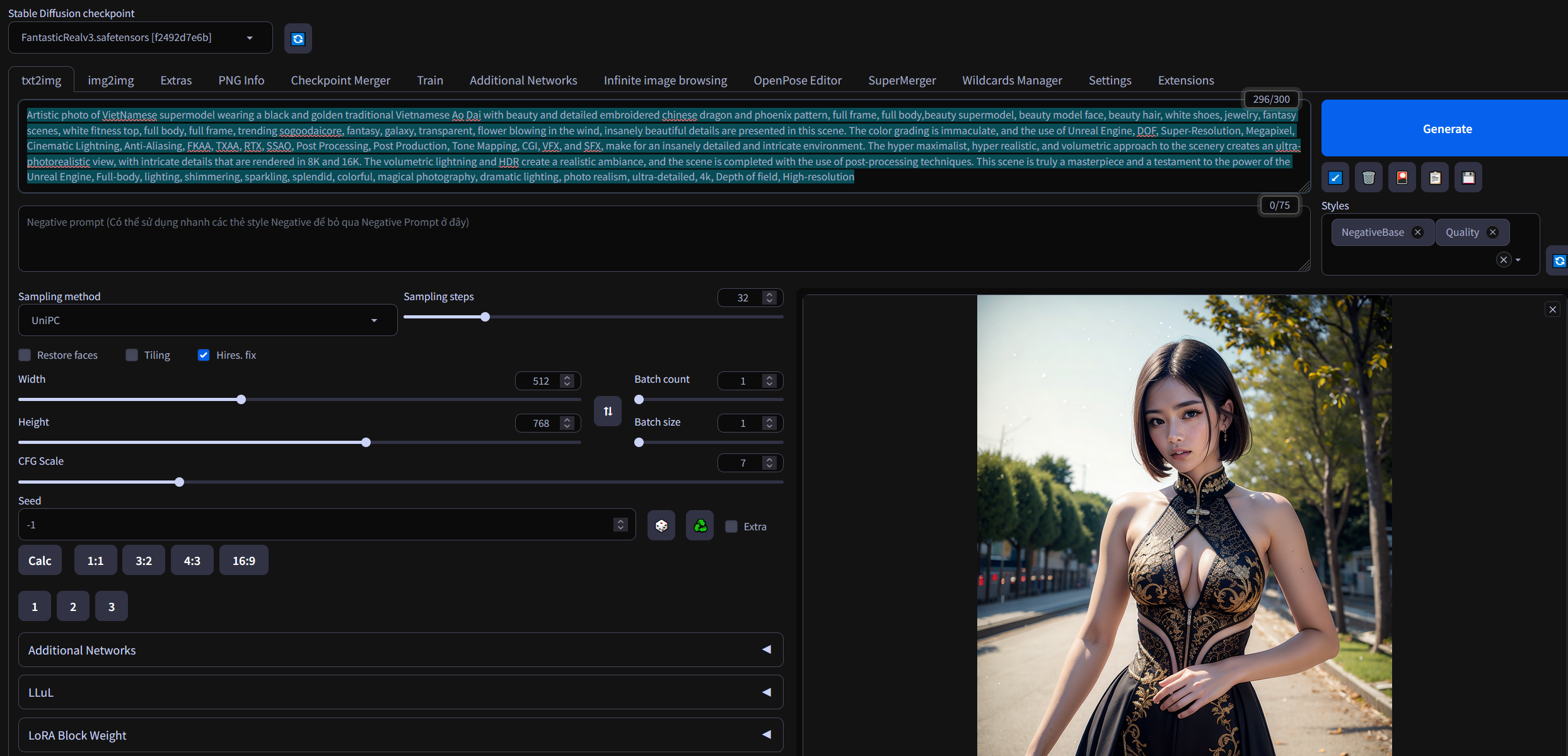Click the dice random seed icon
The height and width of the screenshot is (756, 1568).
click(661, 526)
